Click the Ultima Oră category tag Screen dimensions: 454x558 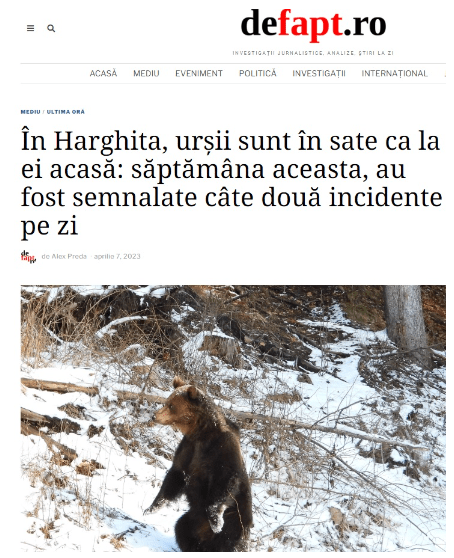point(65,112)
